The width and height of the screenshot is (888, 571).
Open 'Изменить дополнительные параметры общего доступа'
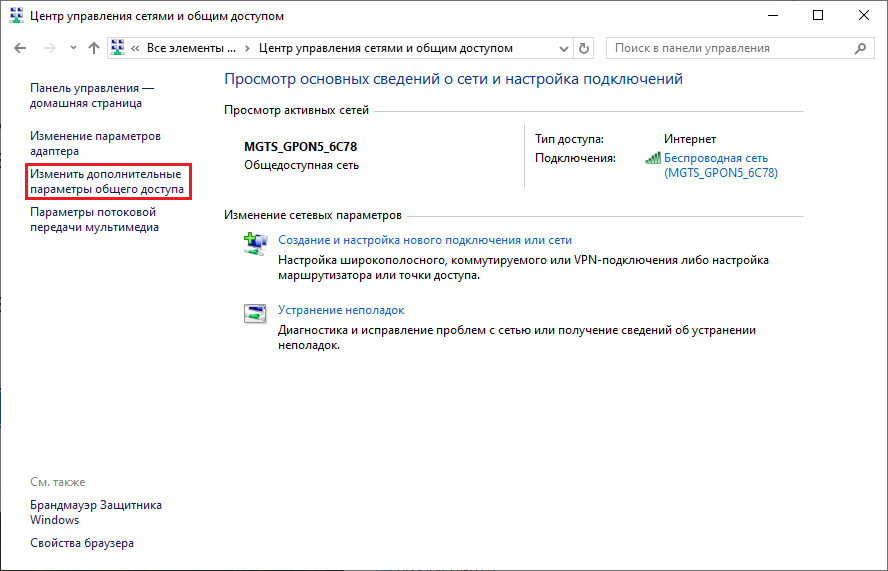click(106, 181)
